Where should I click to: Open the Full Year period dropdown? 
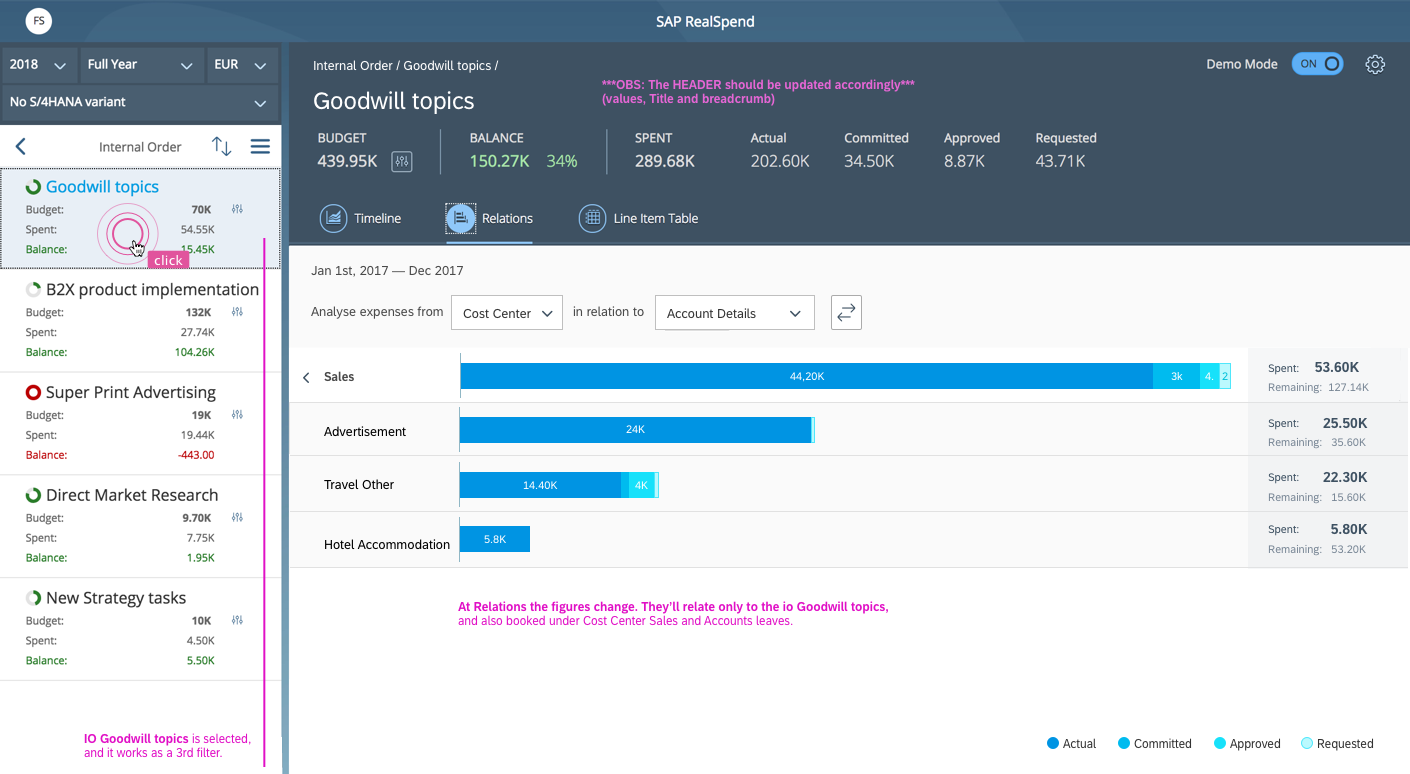coord(140,64)
